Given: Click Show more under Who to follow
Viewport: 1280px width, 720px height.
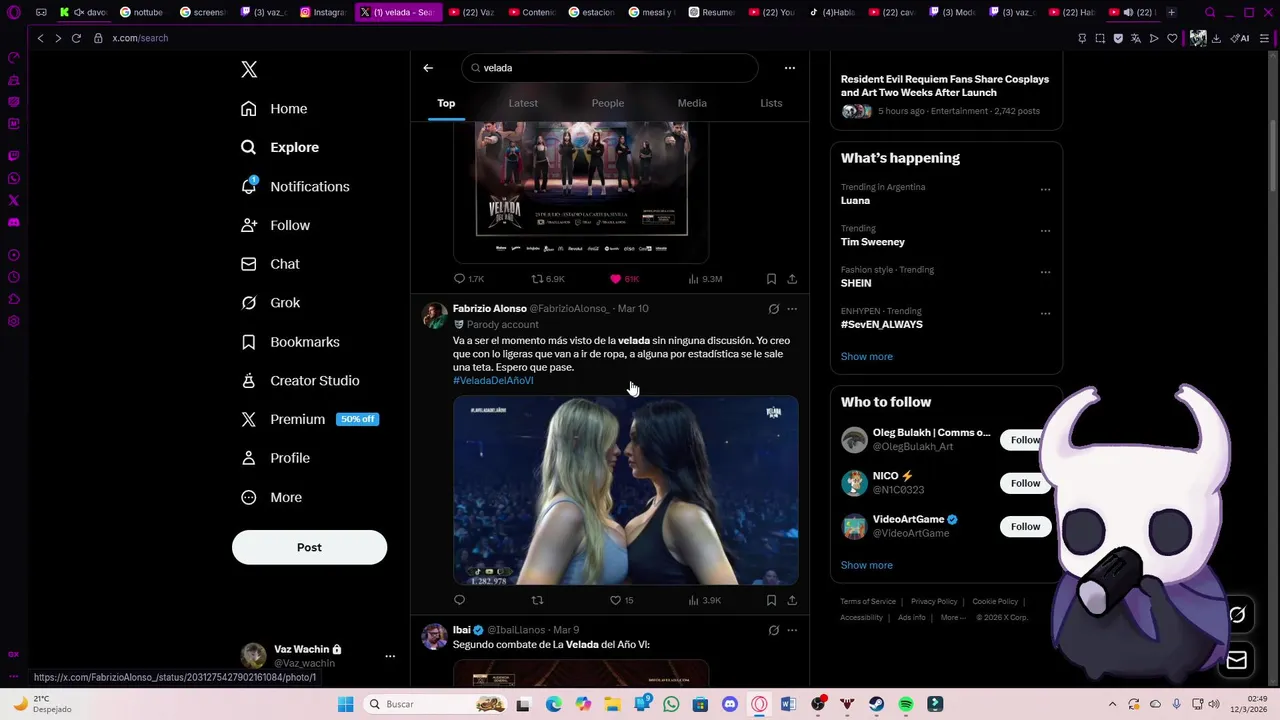Looking at the screenshot, I should (x=866, y=565).
